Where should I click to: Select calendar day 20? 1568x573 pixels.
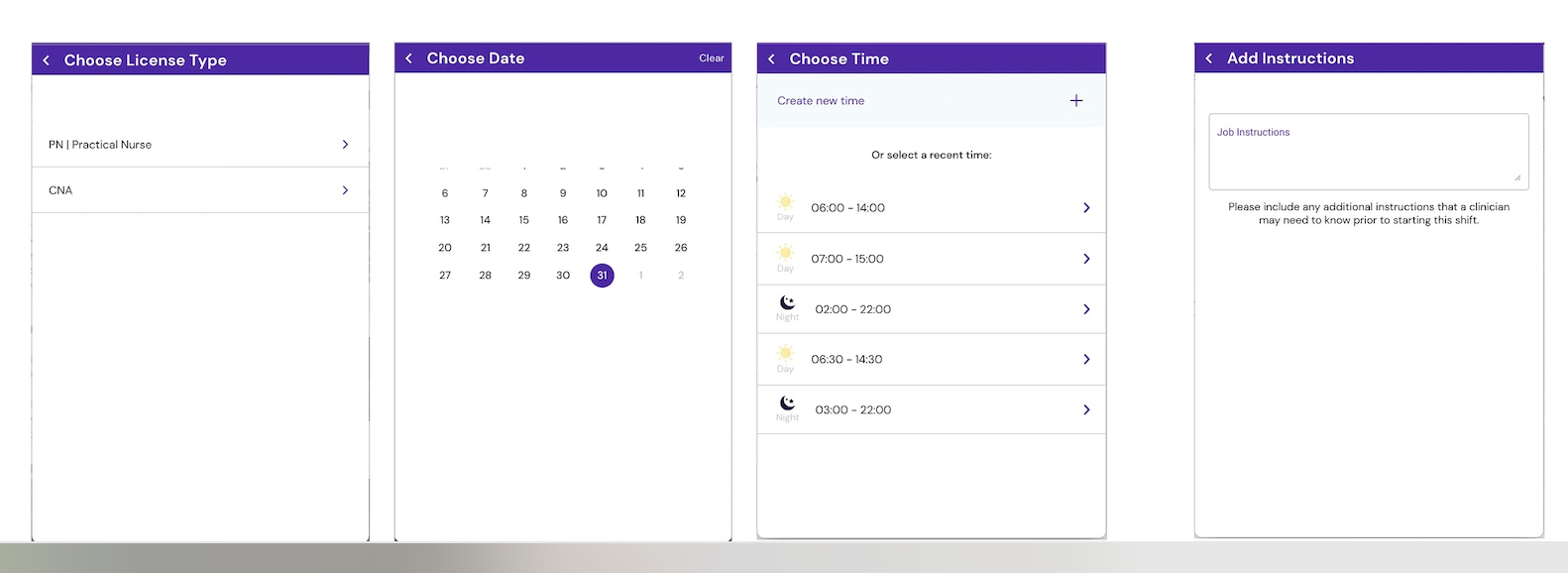click(445, 248)
